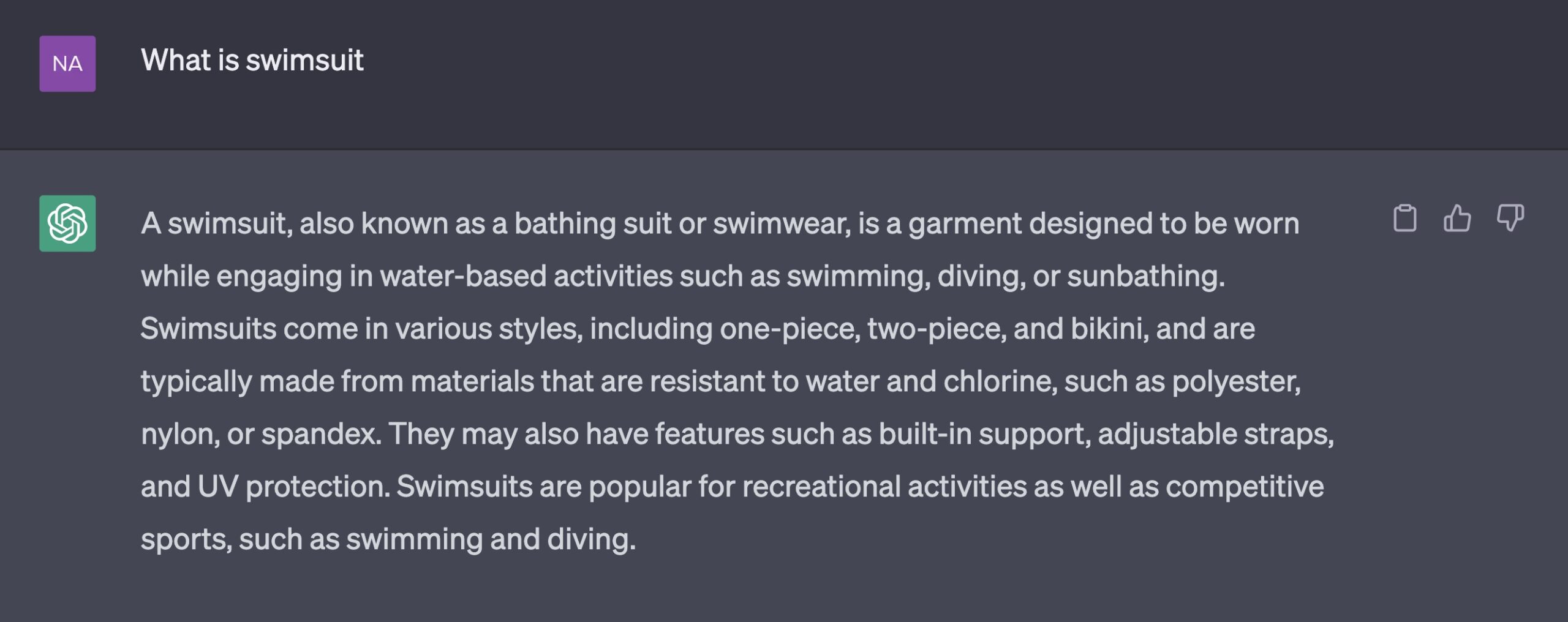Select the prompt text 'What is swimsuit'
Image resolution: width=1568 pixels, height=622 pixels.
[x=252, y=61]
